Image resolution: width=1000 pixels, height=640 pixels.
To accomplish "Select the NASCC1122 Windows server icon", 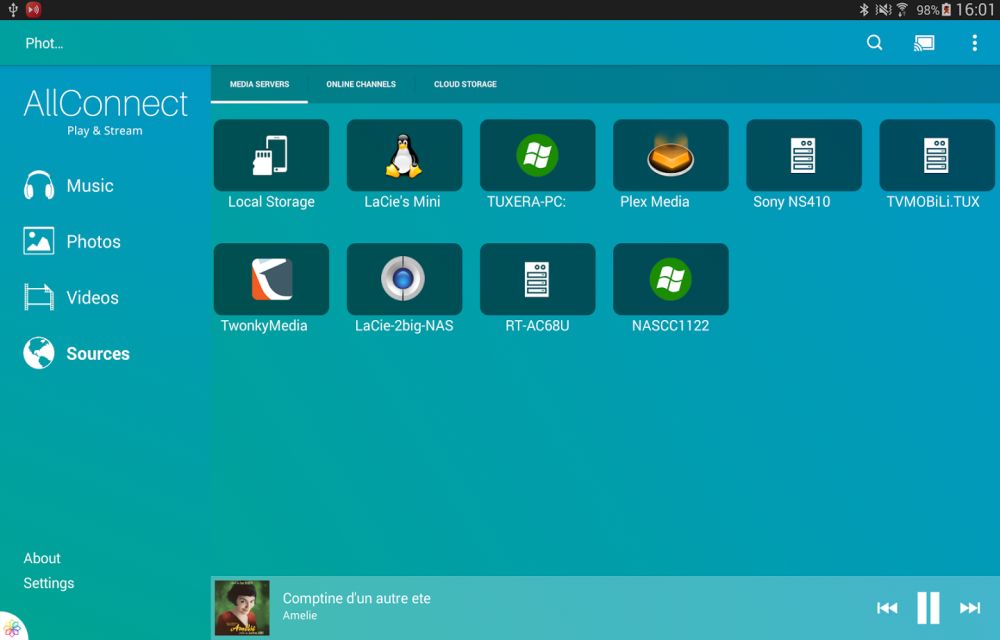I will (671, 279).
